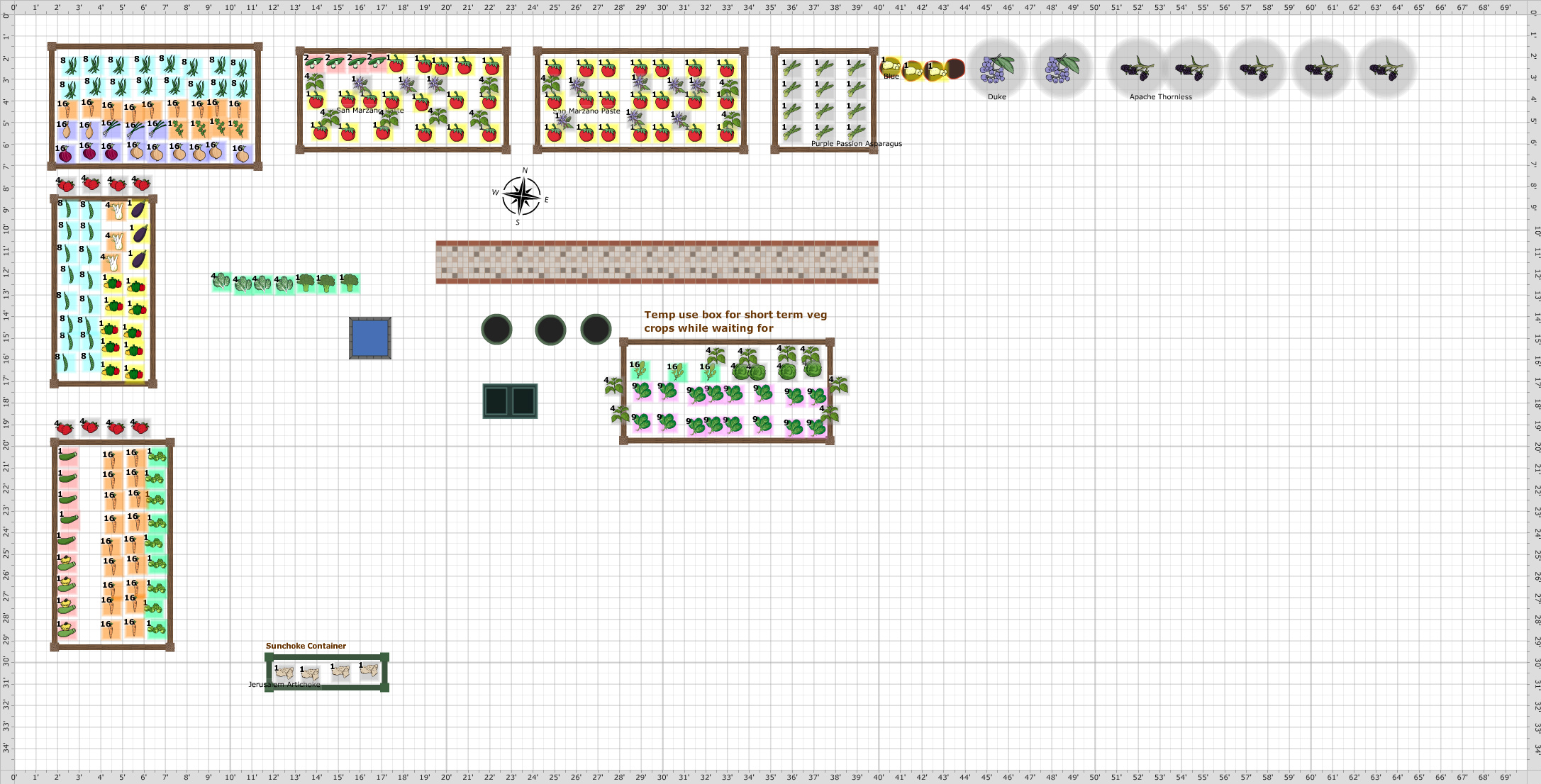Screen dimensions: 1541x784
Task: Click the 'Purple Passion Asparagus' label
Action: (x=856, y=144)
